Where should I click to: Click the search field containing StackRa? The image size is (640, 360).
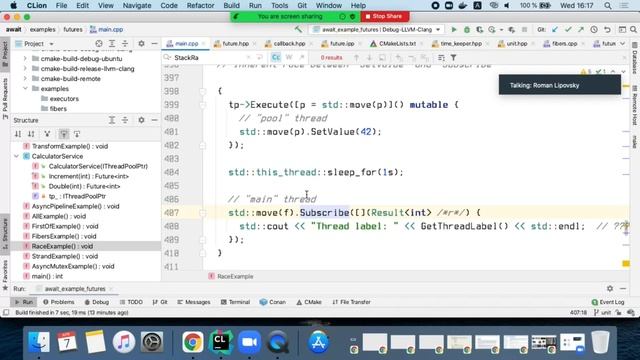[208, 58]
